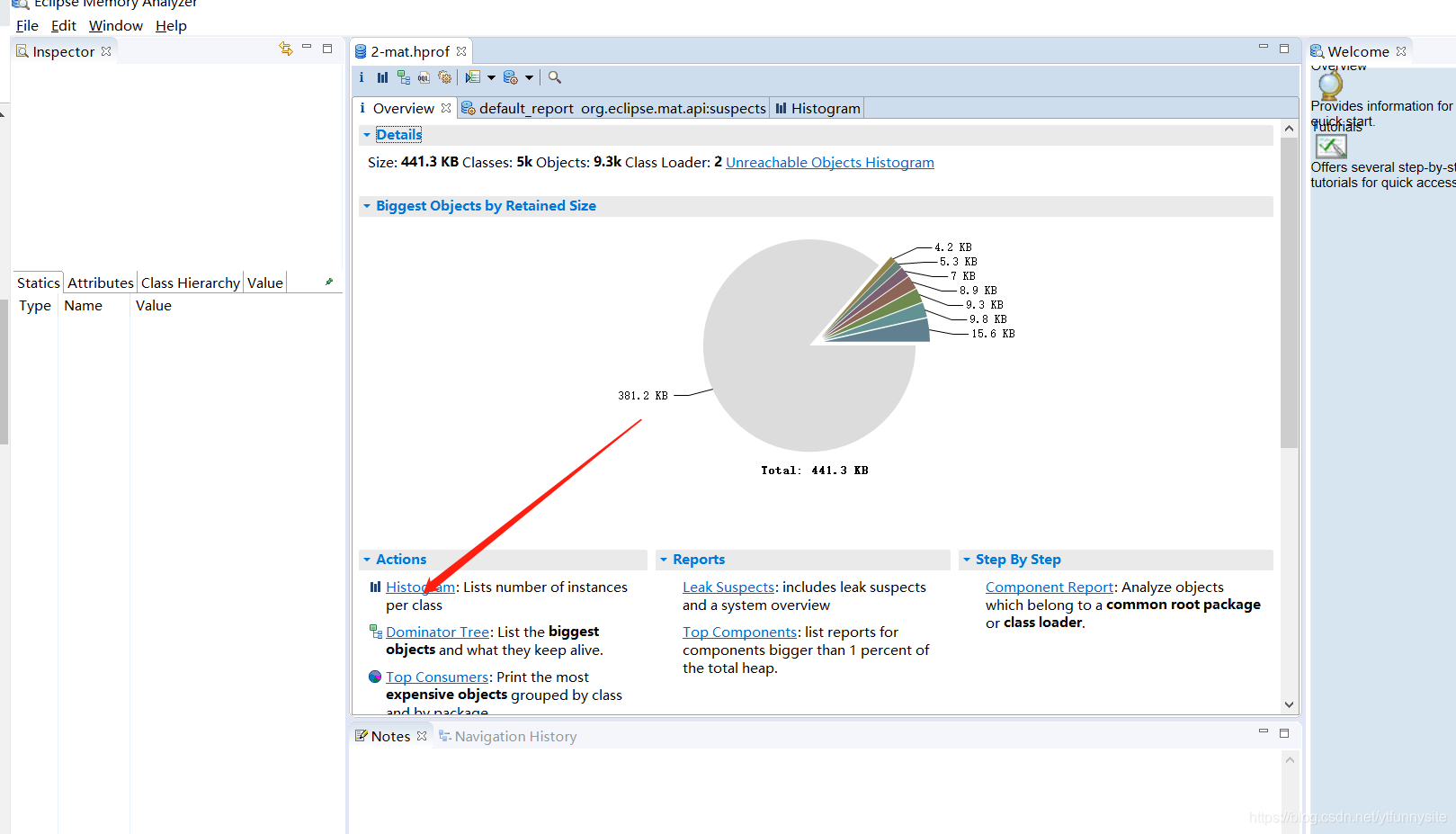The height and width of the screenshot is (834, 1456).
Task: Open the Top Consumers link
Action: [437, 677]
